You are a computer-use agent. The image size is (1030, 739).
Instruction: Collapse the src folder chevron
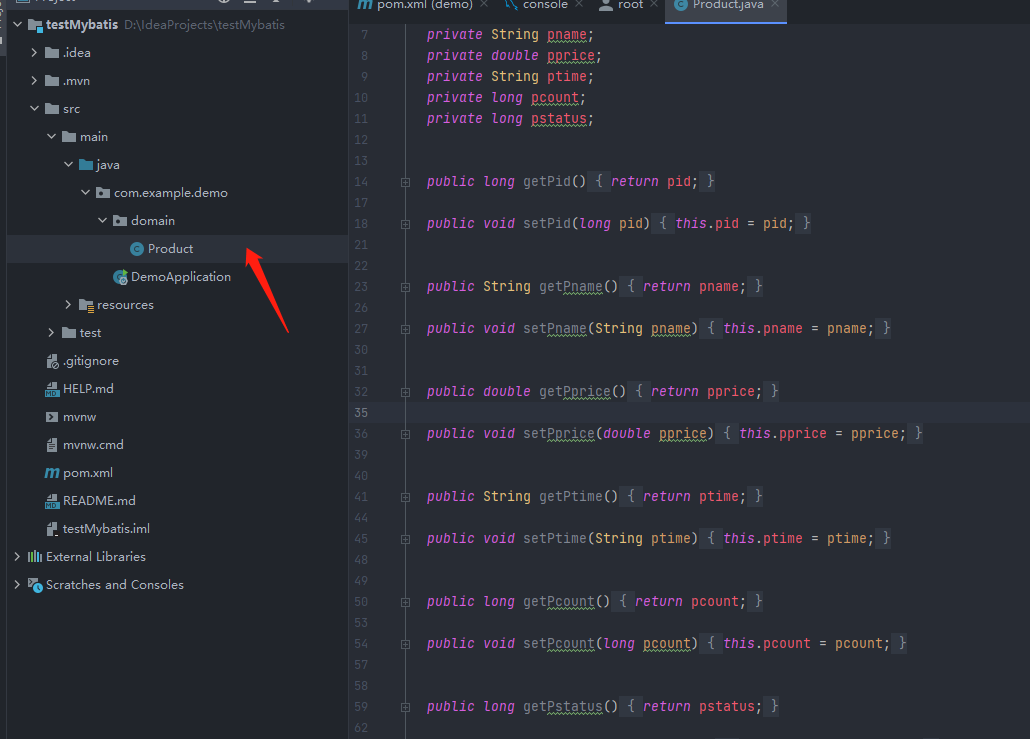(34, 108)
